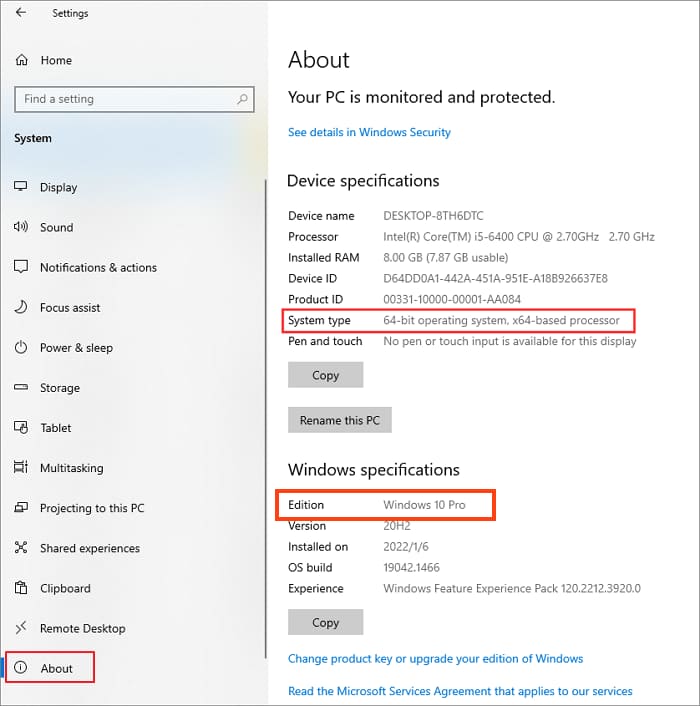
Task: Click the Tablet icon
Action: click(x=21, y=428)
